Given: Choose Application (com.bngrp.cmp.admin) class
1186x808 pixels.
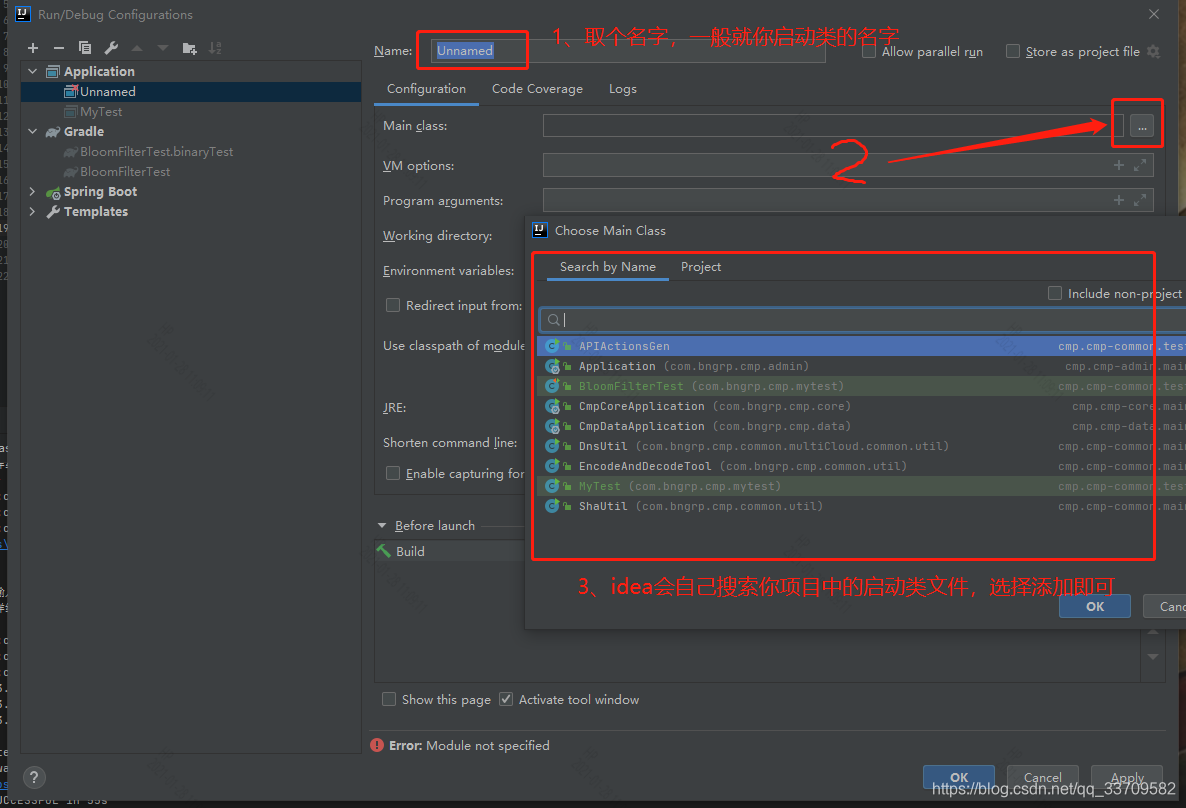Looking at the screenshot, I should click(x=862, y=366).
